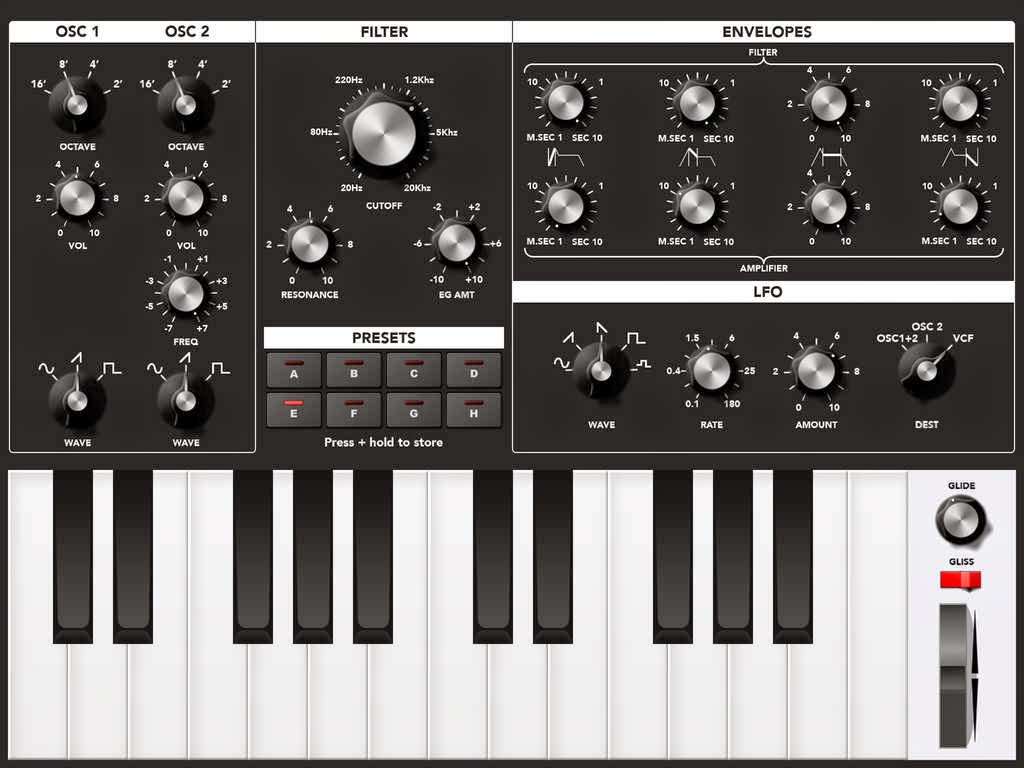The height and width of the screenshot is (768, 1024).
Task: Click the GLIDE knob
Action: (961, 520)
